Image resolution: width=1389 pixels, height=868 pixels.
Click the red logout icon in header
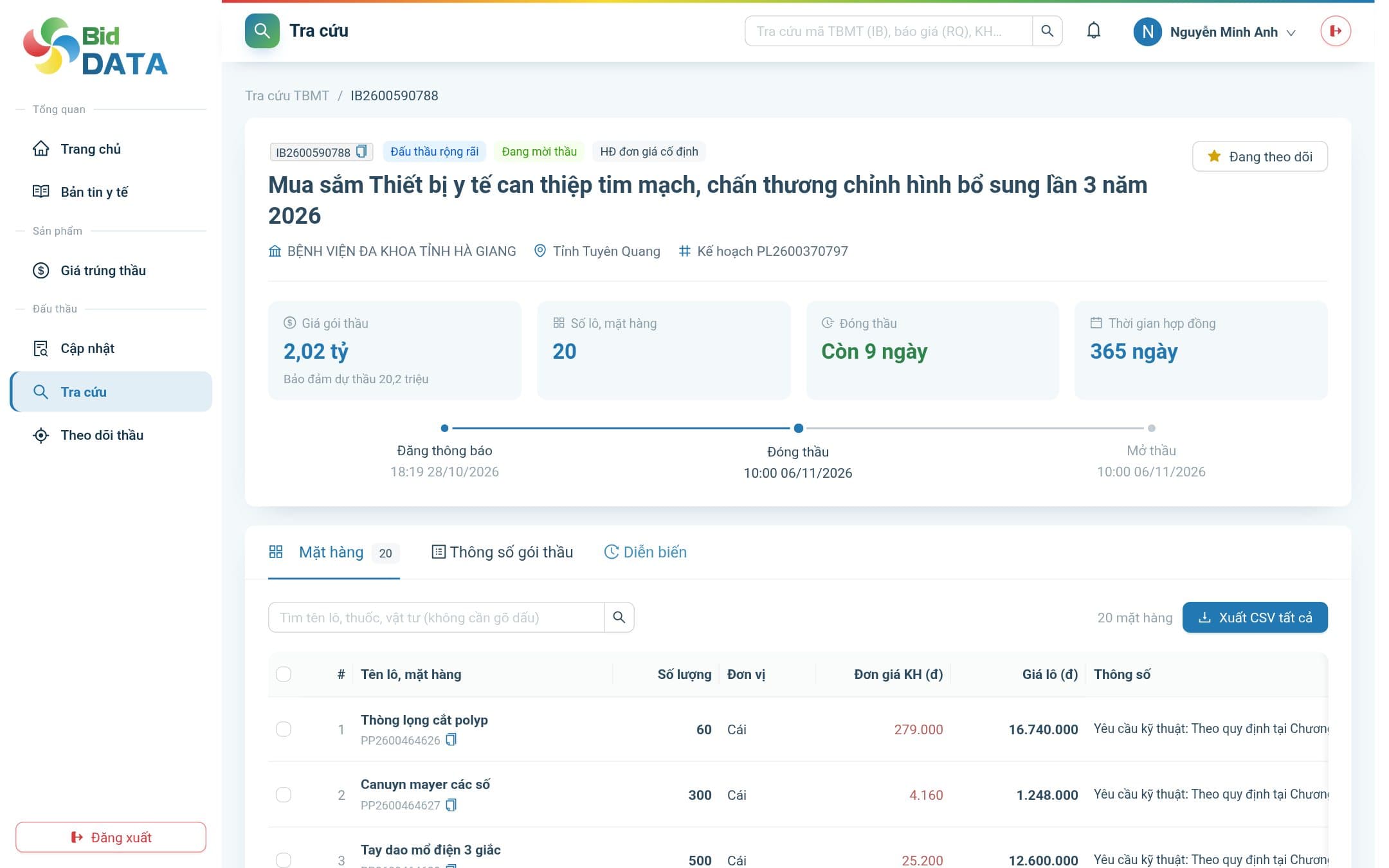tap(1336, 31)
